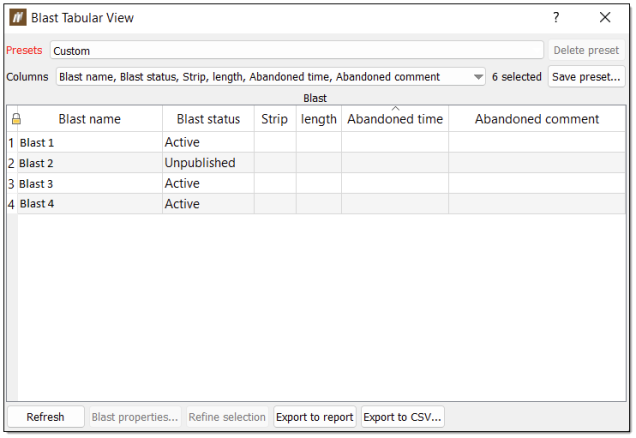Click the help question mark button

pos(556,18)
